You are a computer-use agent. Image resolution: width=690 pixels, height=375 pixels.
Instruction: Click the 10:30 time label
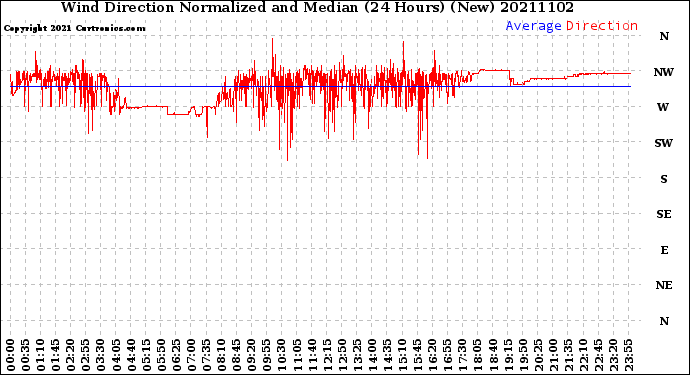click(x=282, y=355)
